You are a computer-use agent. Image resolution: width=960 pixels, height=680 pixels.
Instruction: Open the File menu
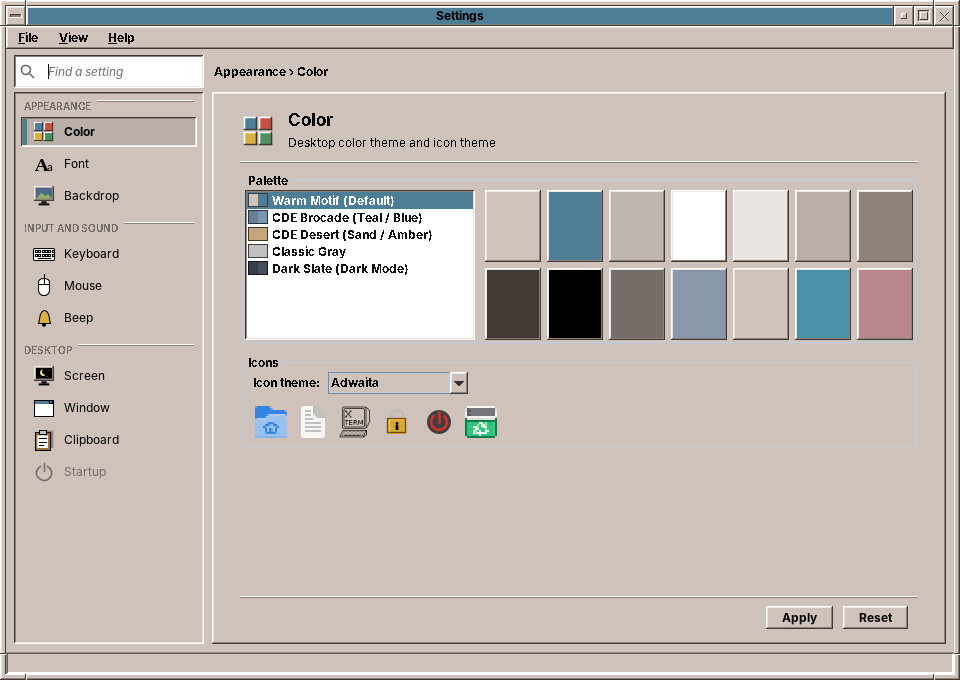(28, 38)
